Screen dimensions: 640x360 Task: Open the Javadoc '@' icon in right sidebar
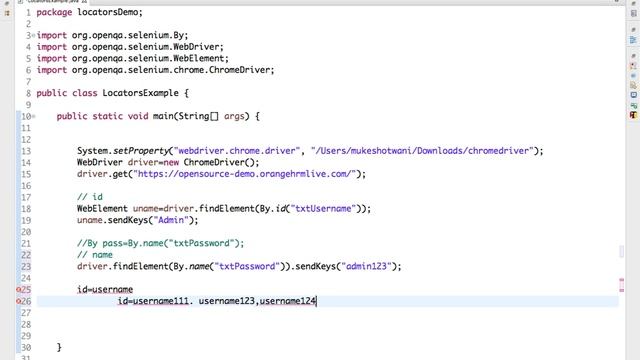[633, 76]
